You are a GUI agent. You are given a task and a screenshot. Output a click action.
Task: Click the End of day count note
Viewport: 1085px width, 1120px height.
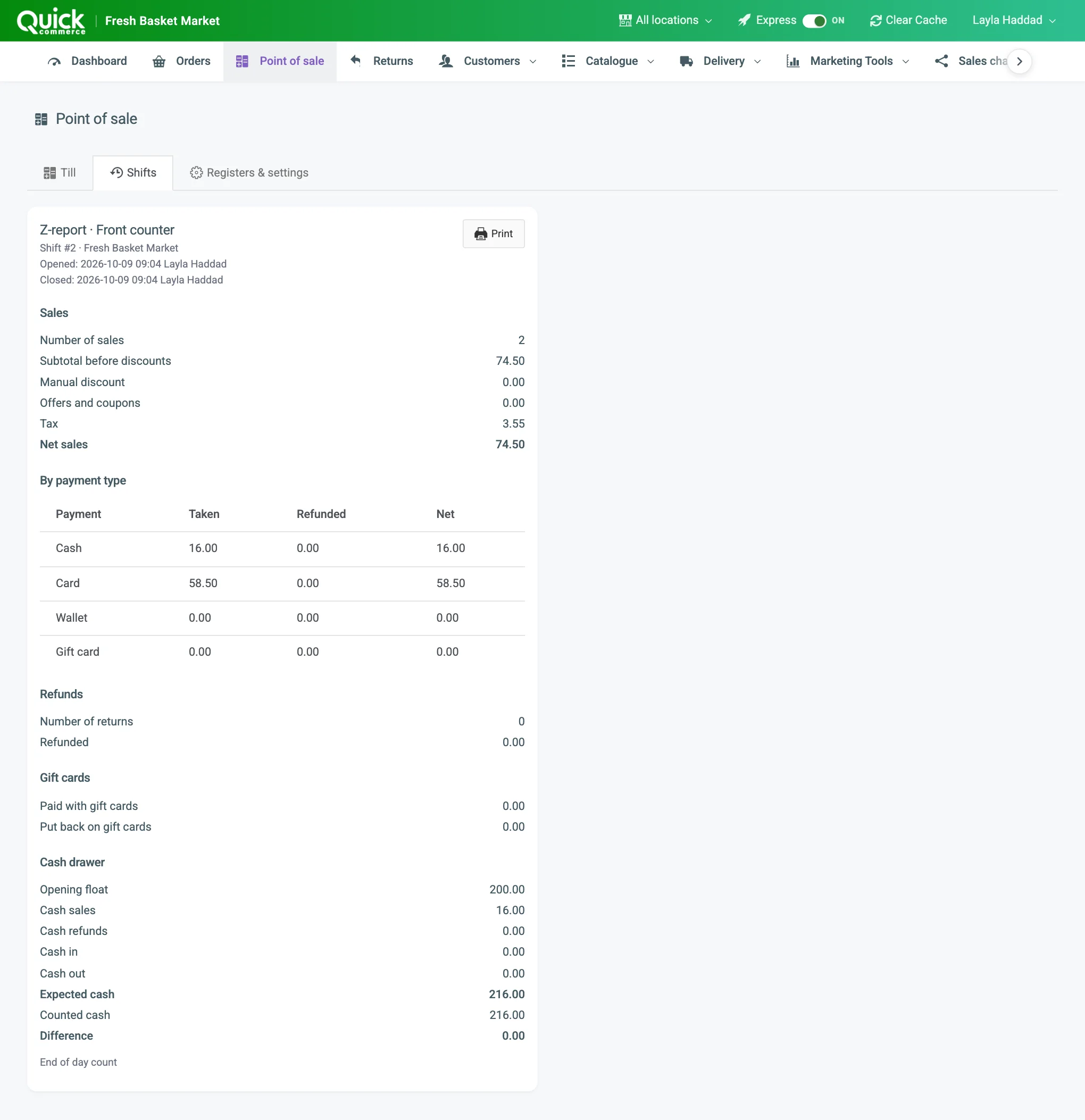[78, 1062]
